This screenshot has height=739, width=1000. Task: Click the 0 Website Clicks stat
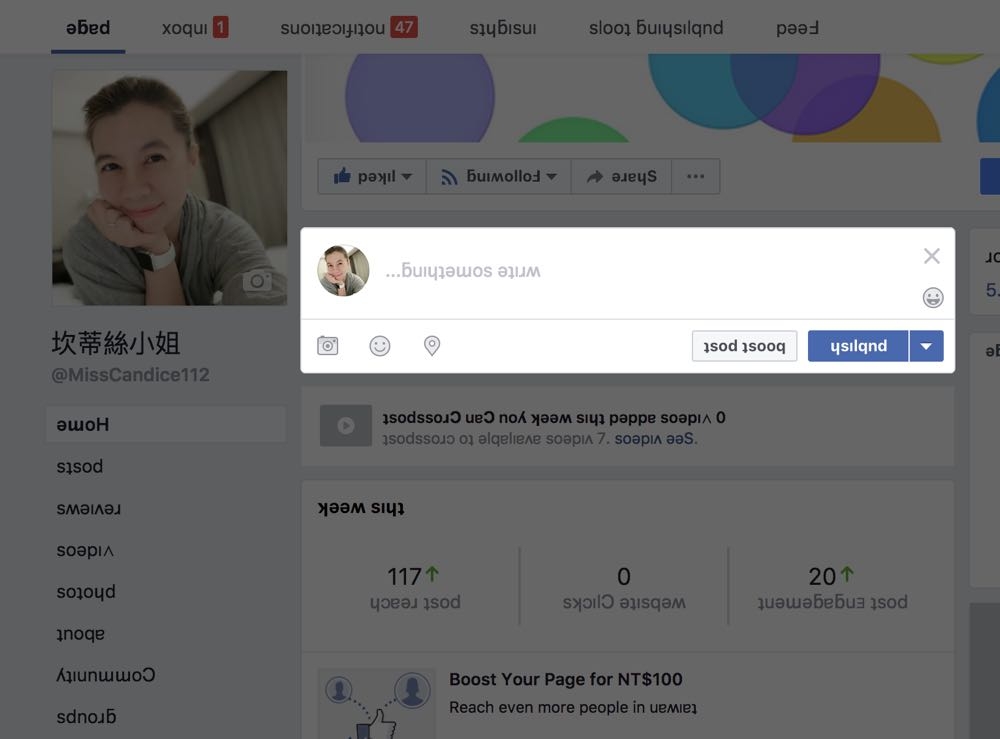624,587
